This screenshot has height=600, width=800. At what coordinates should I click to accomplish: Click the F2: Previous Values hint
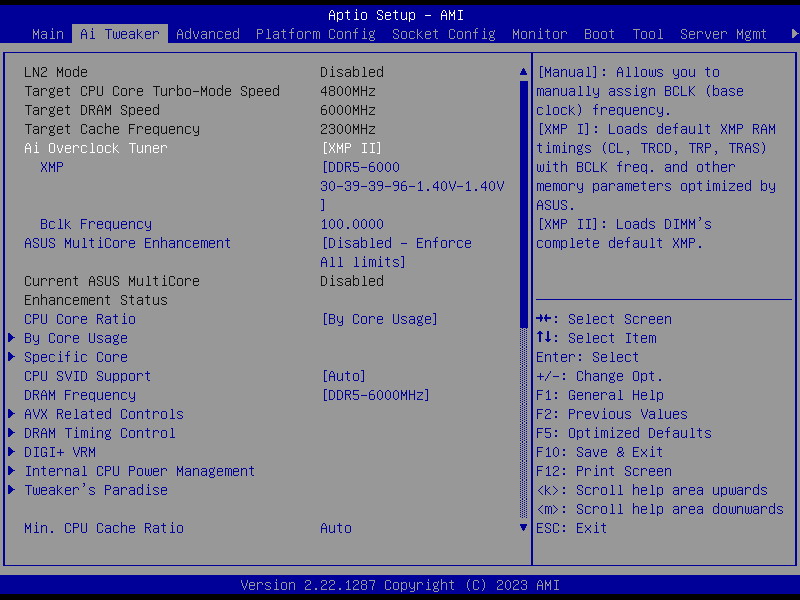click(x=612, y=414)
